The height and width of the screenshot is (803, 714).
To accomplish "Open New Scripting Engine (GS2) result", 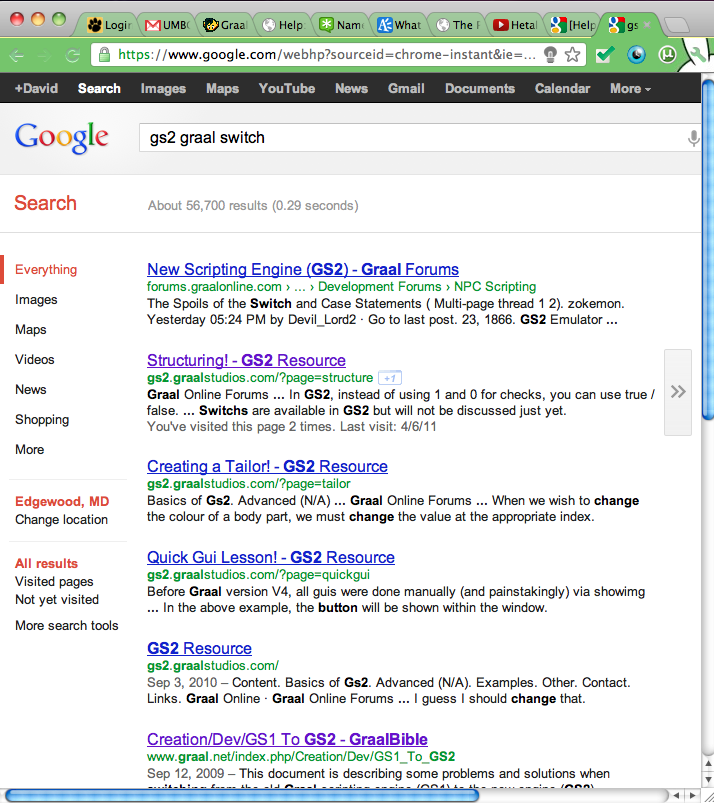I will pyautogui.click(x=303, y=269).
